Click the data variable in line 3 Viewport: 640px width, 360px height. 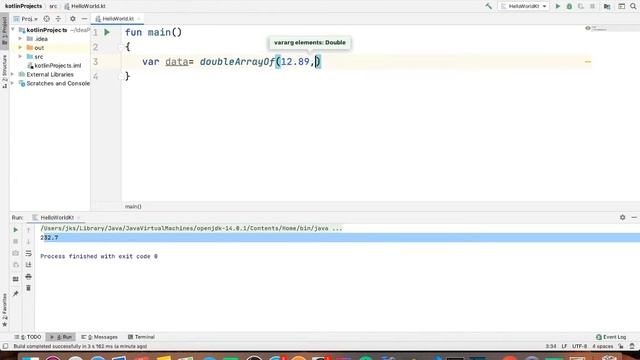coord(176,62)
